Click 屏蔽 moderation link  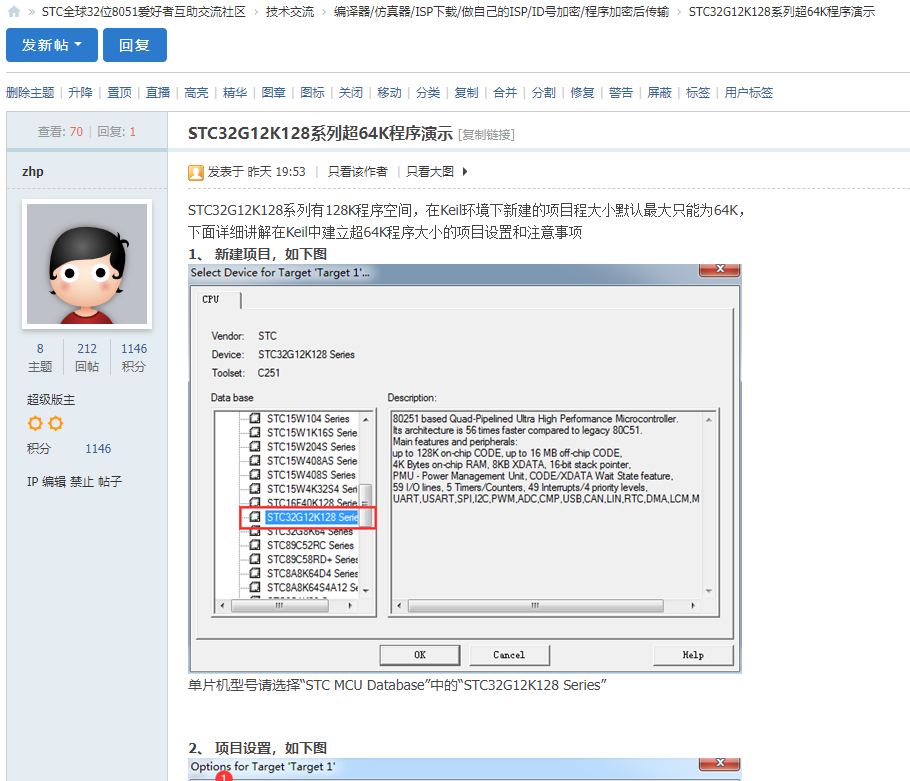pos(659,92)
